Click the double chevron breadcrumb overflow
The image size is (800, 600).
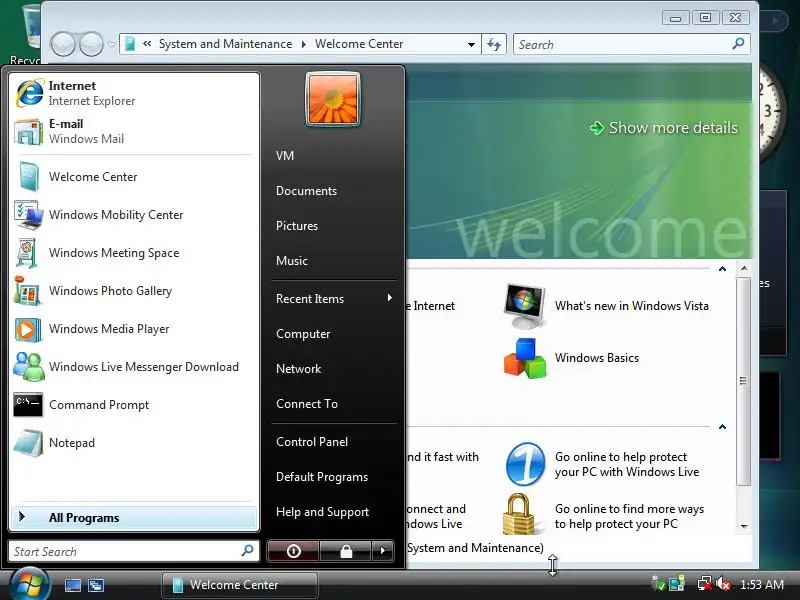147,44
